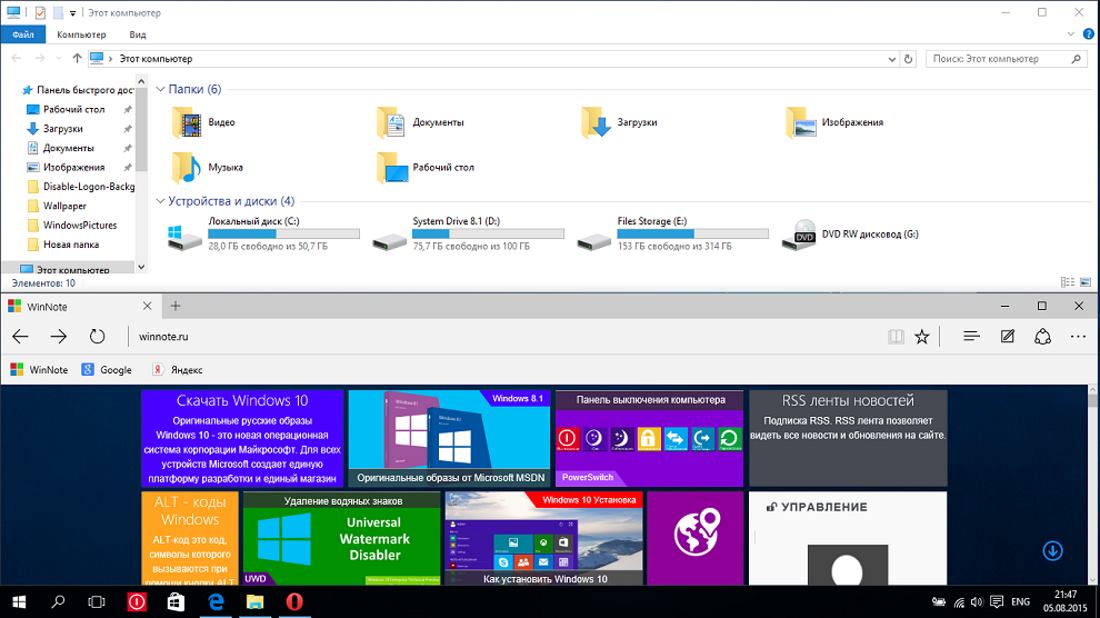The height and width of the screenshot is (618, 1100).
Task: Click the Скачать Windows 10 tile
Action: coord(242,438)
